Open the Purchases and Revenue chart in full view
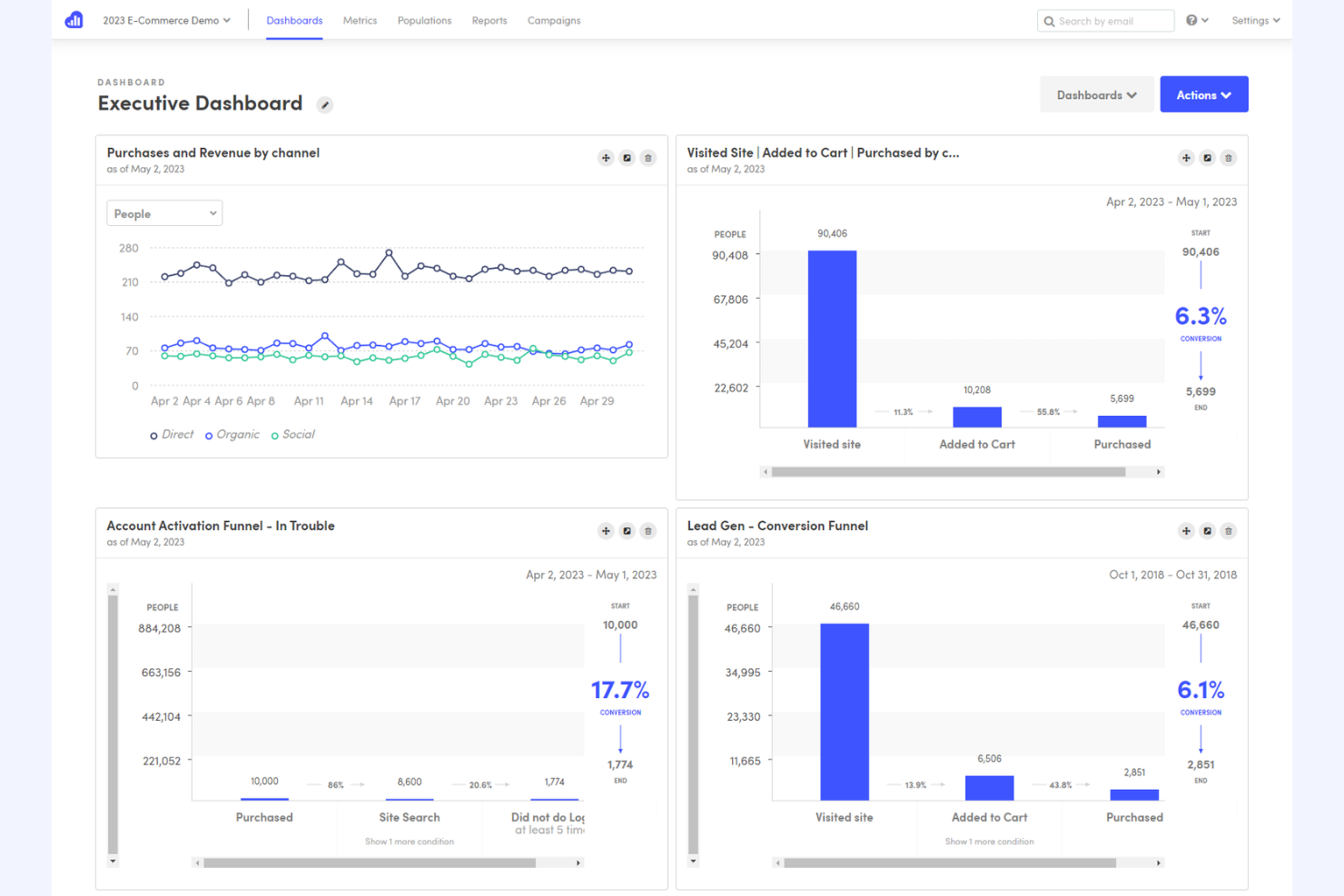Screen dimensions: 1344x896 pos(627,158)
